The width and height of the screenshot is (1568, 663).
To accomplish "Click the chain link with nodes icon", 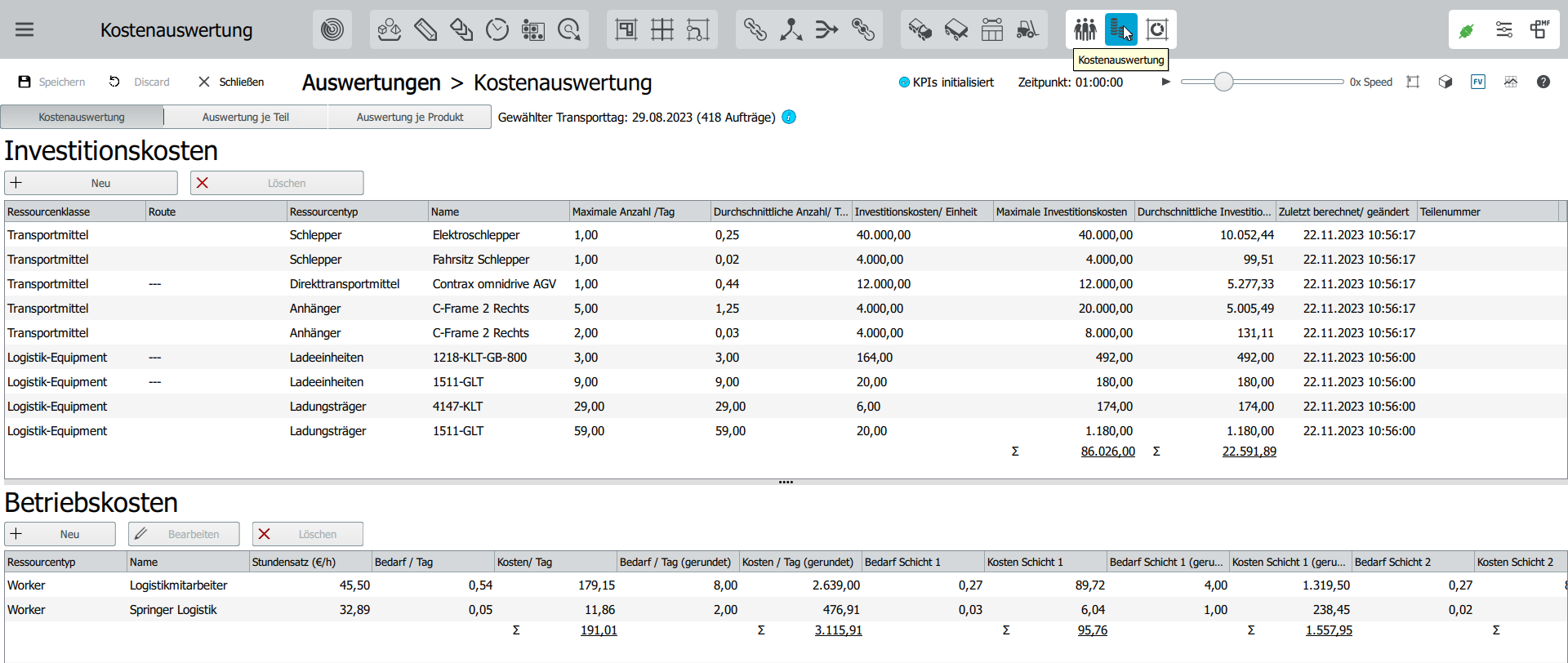I will coord(863,30).
